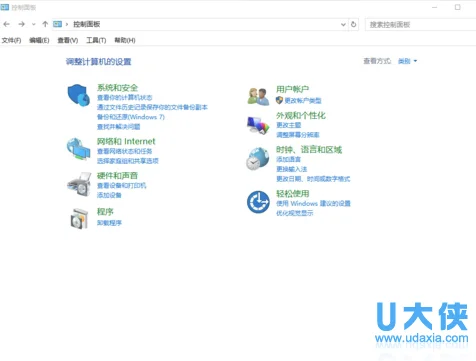
Task: Click 更改主题 link
Action: pos(289,125)
